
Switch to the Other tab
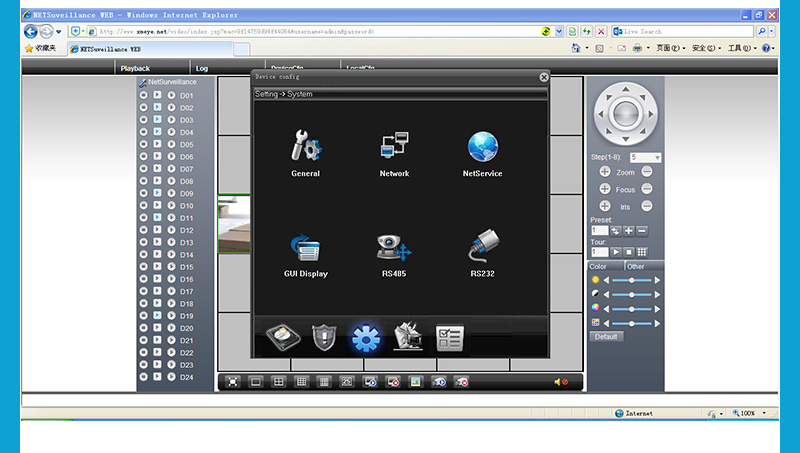[636, 267]
